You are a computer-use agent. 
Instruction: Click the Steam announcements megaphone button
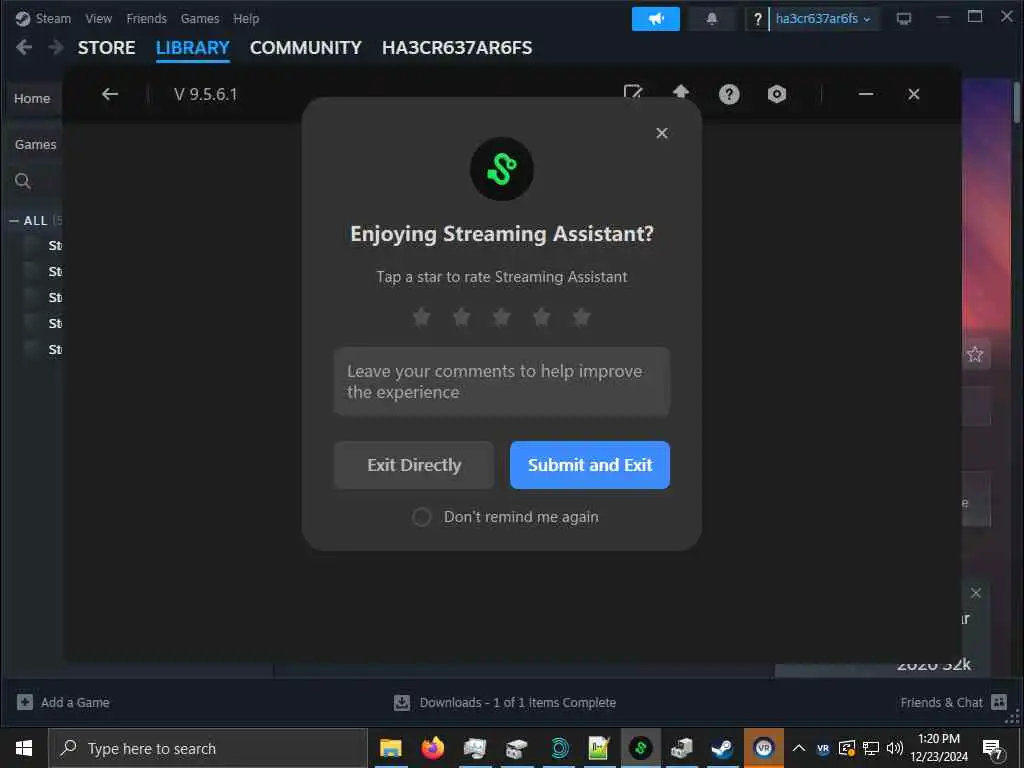tap(656, 19)
